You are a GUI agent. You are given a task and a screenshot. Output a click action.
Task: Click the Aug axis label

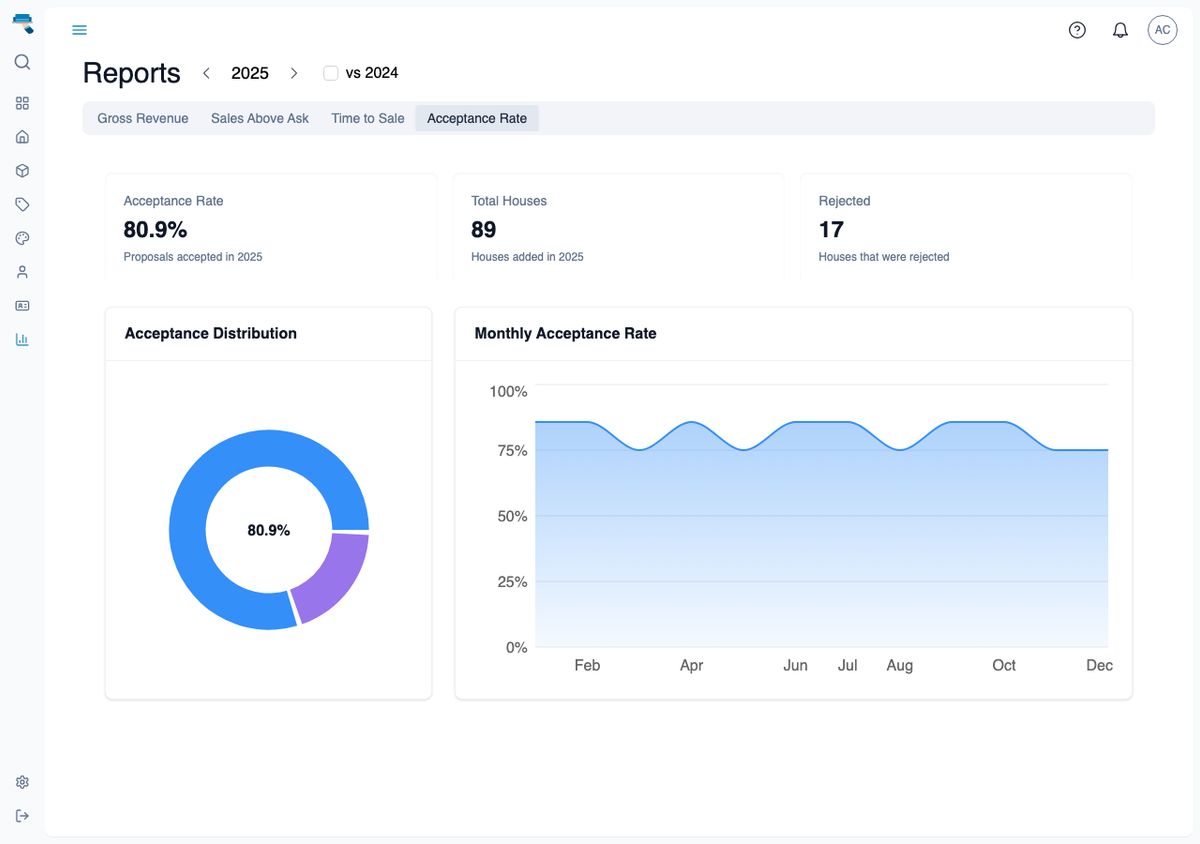pyautogui.click(x=899, y=665)
